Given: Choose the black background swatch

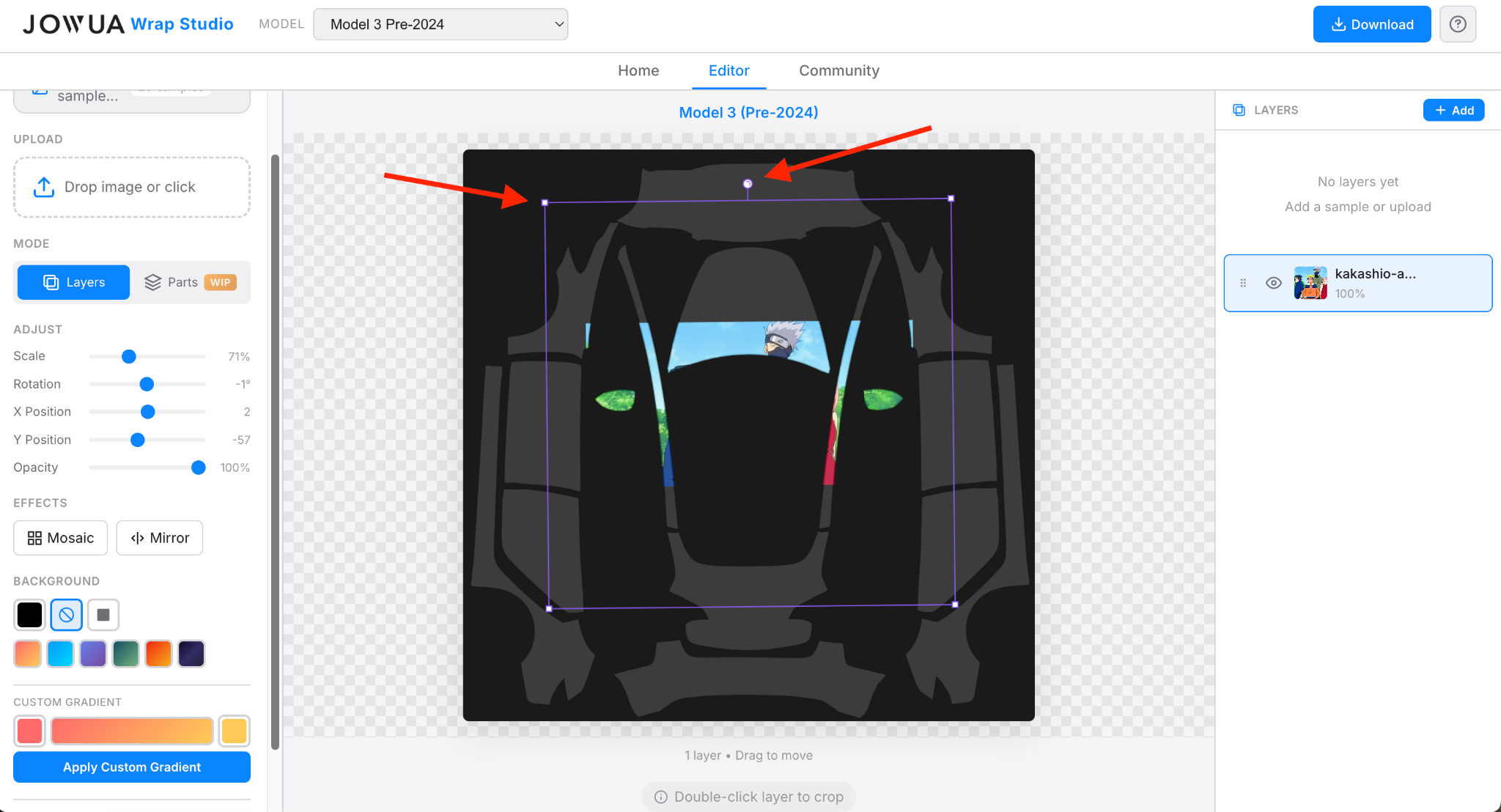Looking at the screenshot, I should (x=30, y=615).
